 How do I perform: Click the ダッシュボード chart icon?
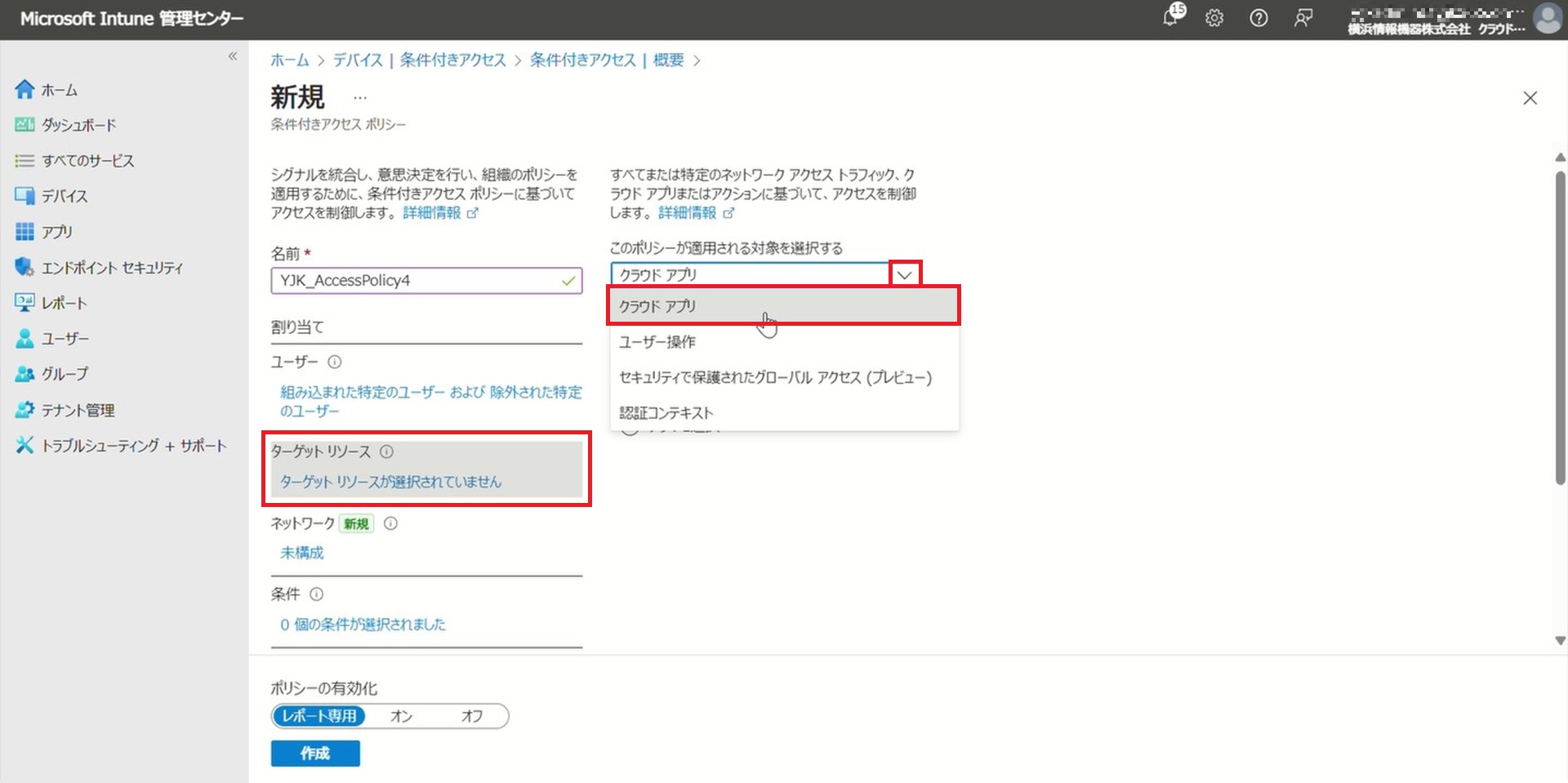pyautogui.click(x=24, y=125)
